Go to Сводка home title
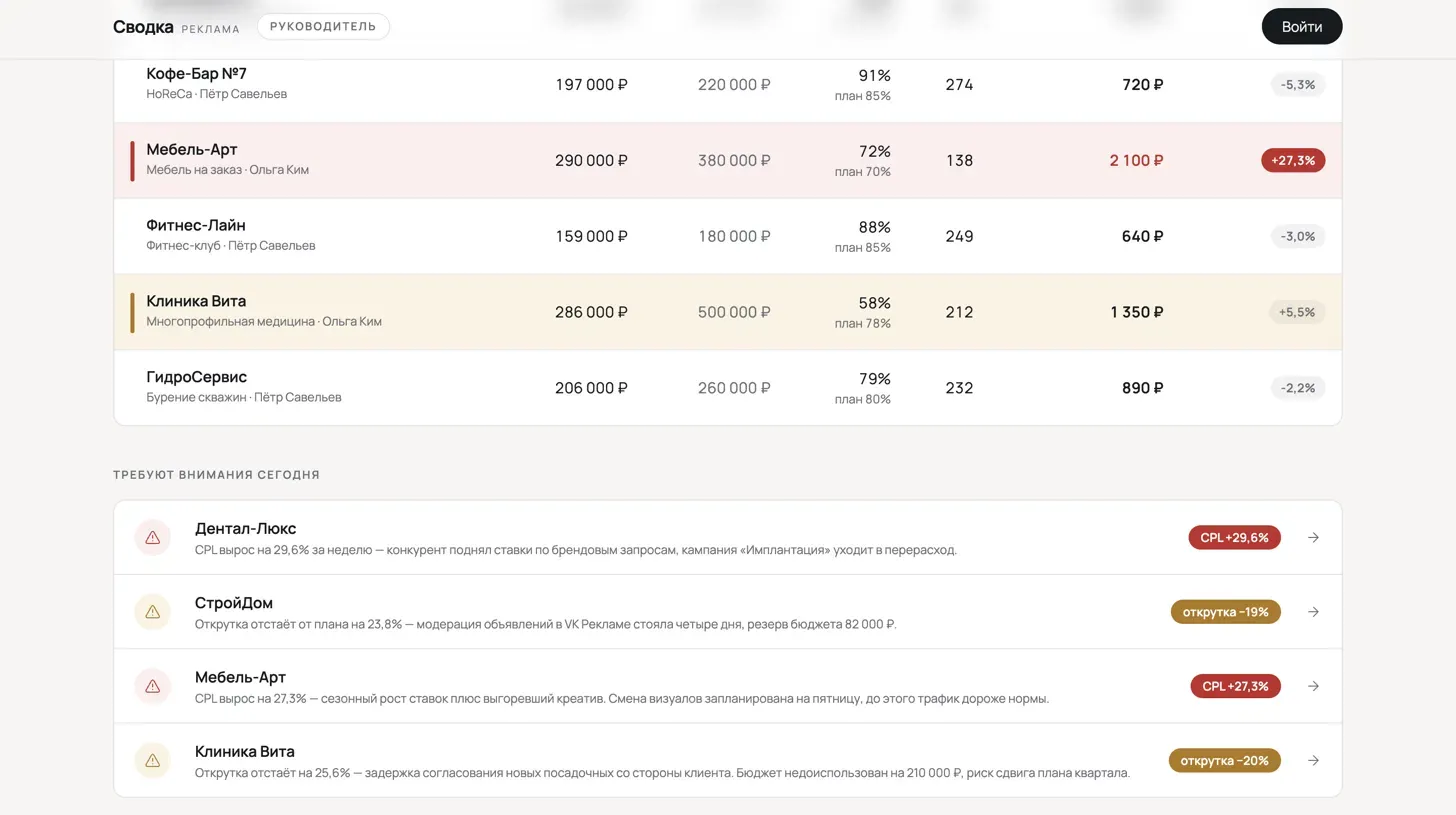The width and height of the screenshot is (1456, 815). [143, 27]
